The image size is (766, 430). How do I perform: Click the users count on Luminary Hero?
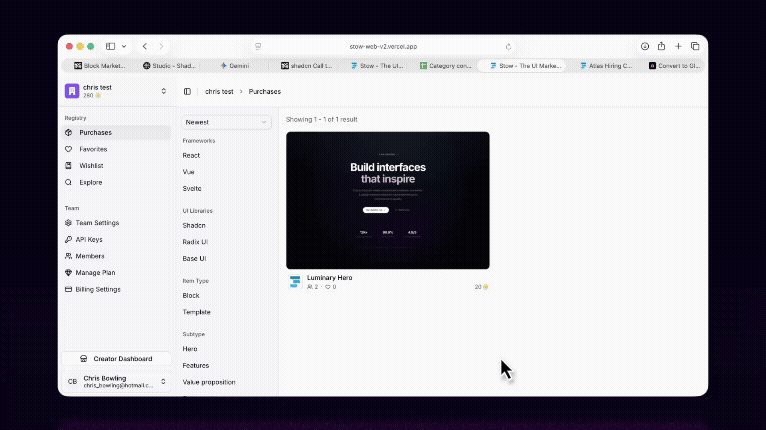tap(313, 287)
